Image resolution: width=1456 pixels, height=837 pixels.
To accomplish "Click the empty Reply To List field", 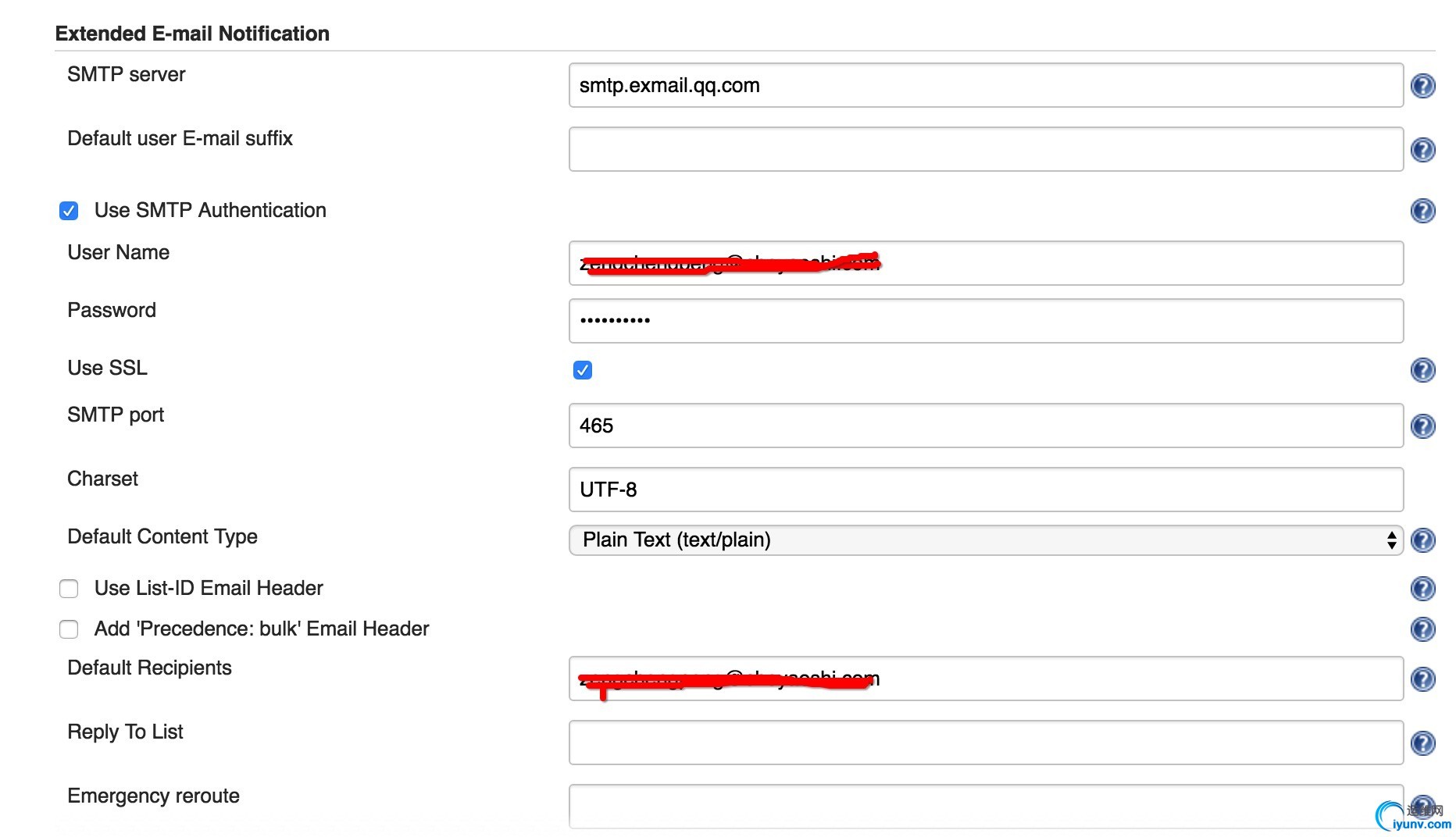I will tap(986, 743).
